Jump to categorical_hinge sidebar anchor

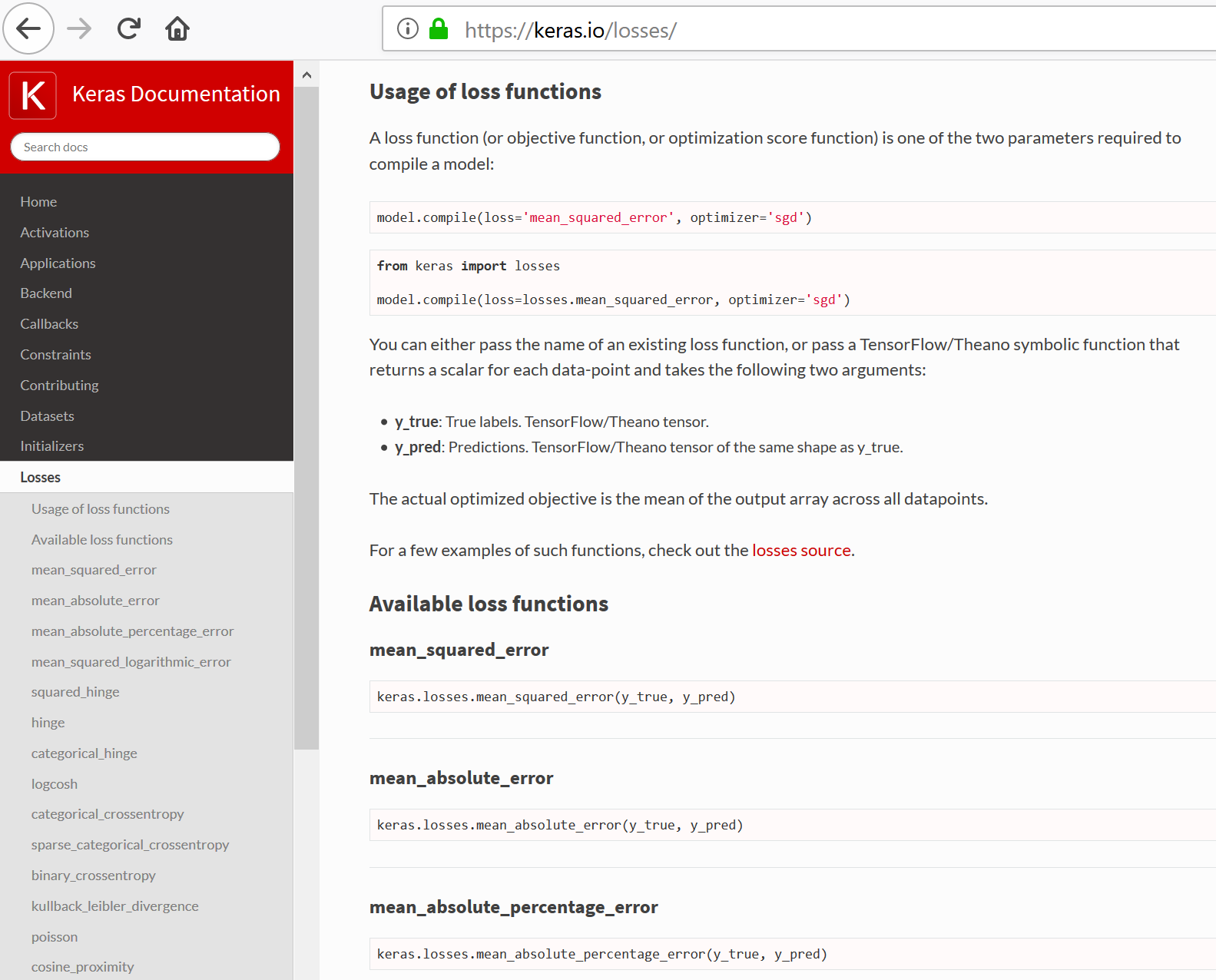[84, 753]
